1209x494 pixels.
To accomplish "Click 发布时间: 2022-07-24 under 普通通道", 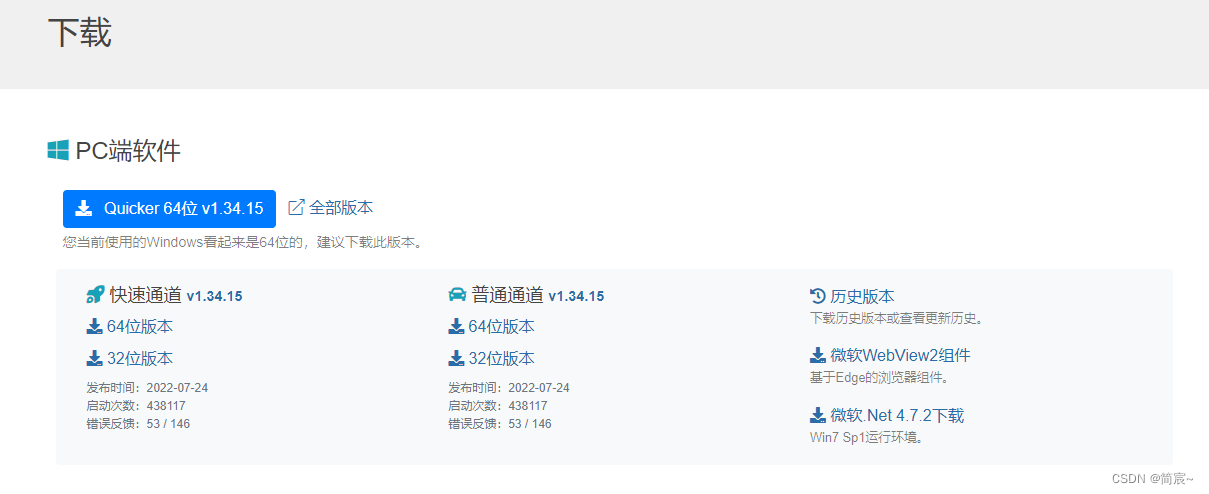I will point(508,387).
